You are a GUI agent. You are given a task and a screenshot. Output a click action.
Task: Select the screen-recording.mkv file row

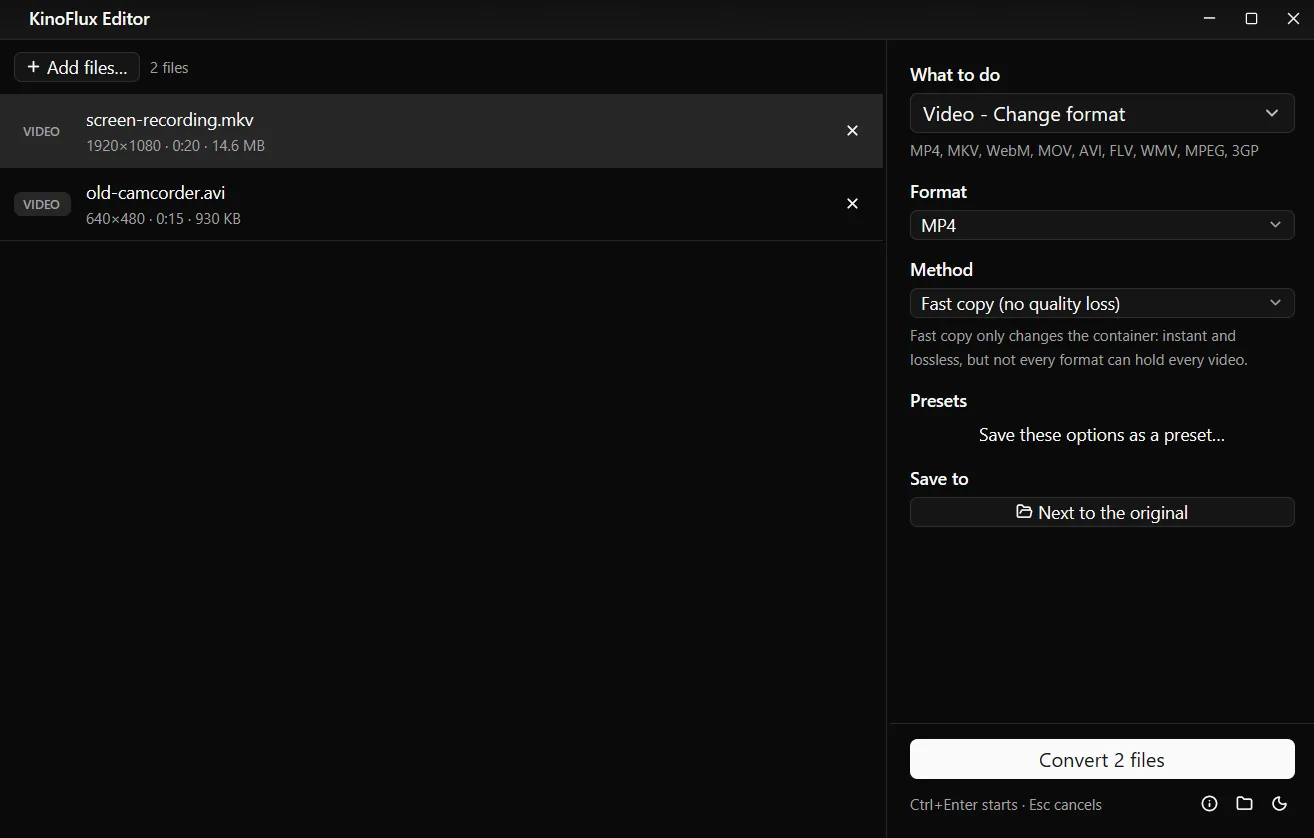[x=441, y=131]
